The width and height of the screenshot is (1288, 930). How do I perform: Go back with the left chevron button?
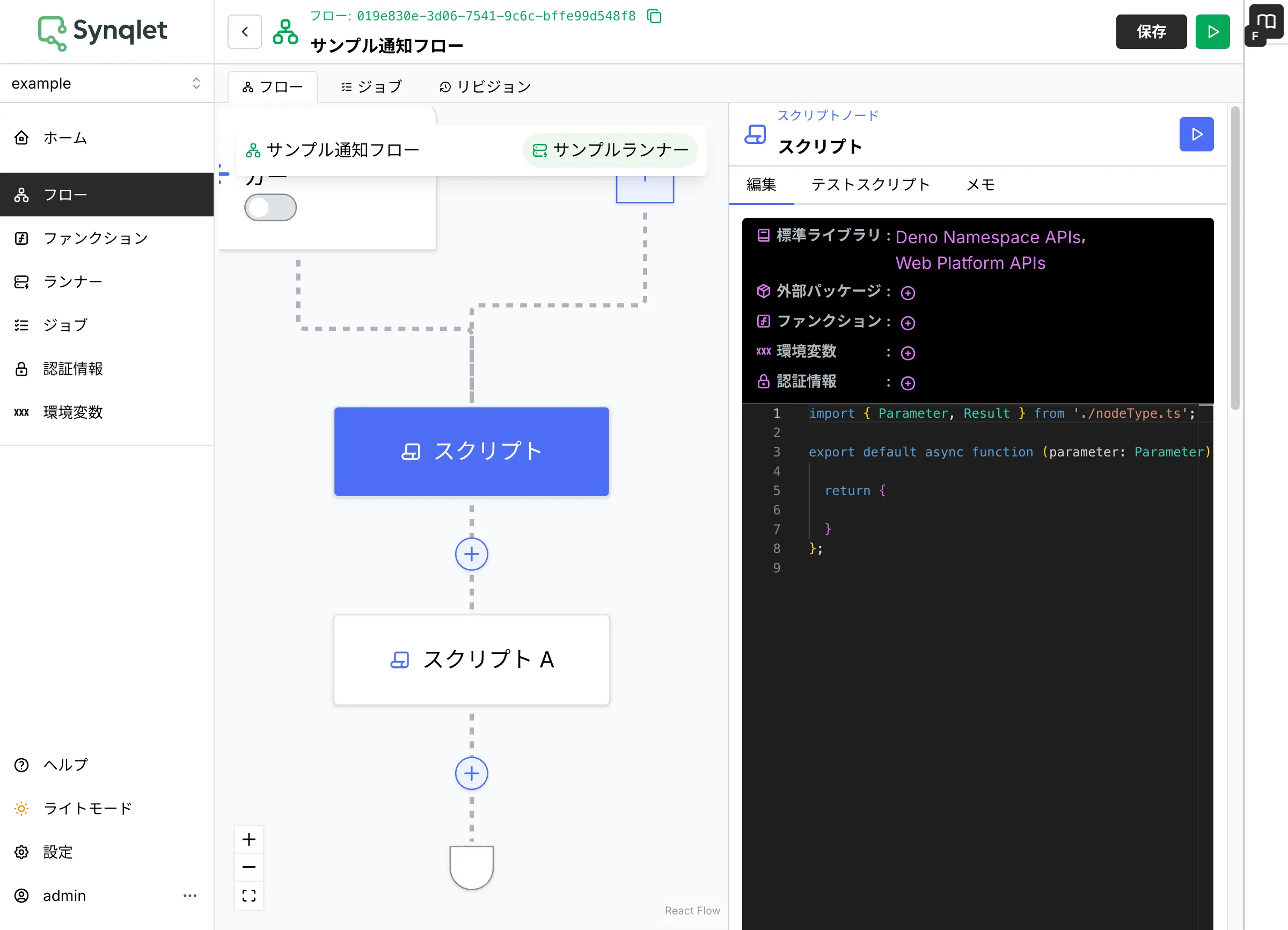pyautogui.click(x=245, y=32)
